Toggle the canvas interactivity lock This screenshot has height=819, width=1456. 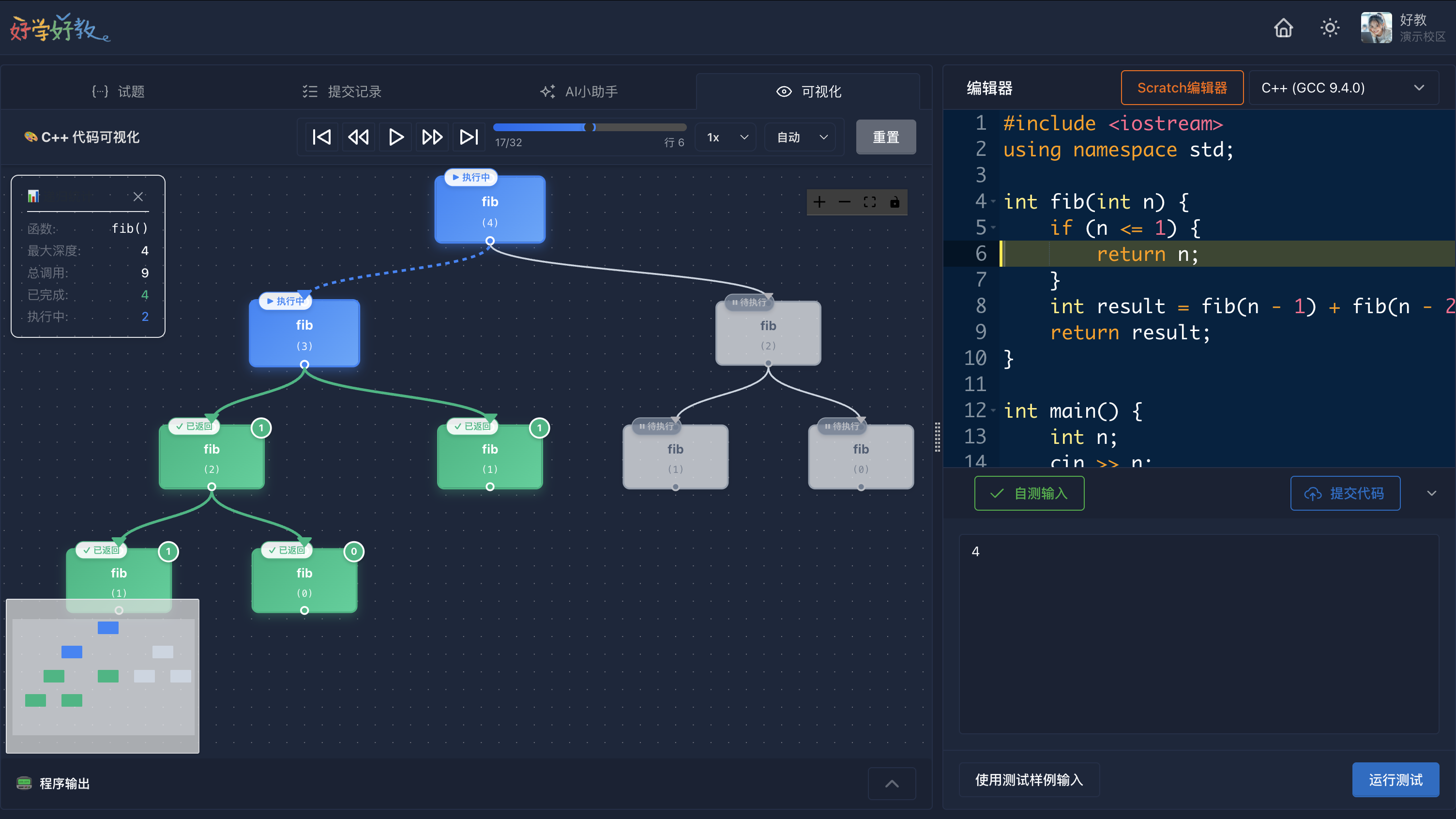[x=895, y=202]
